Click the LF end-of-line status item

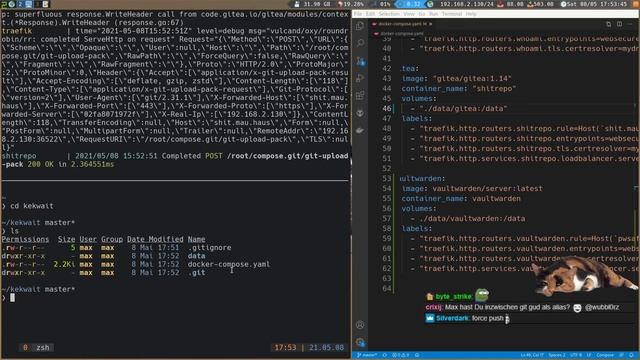coord(589,355)
